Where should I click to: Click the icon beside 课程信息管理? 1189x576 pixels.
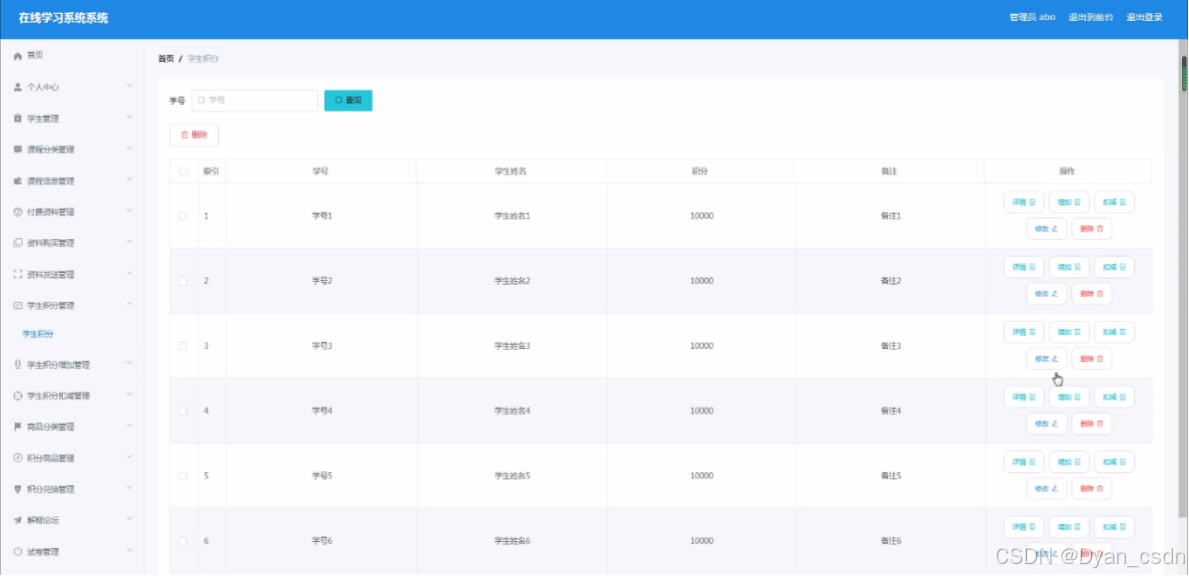click(x=18, y=181)
